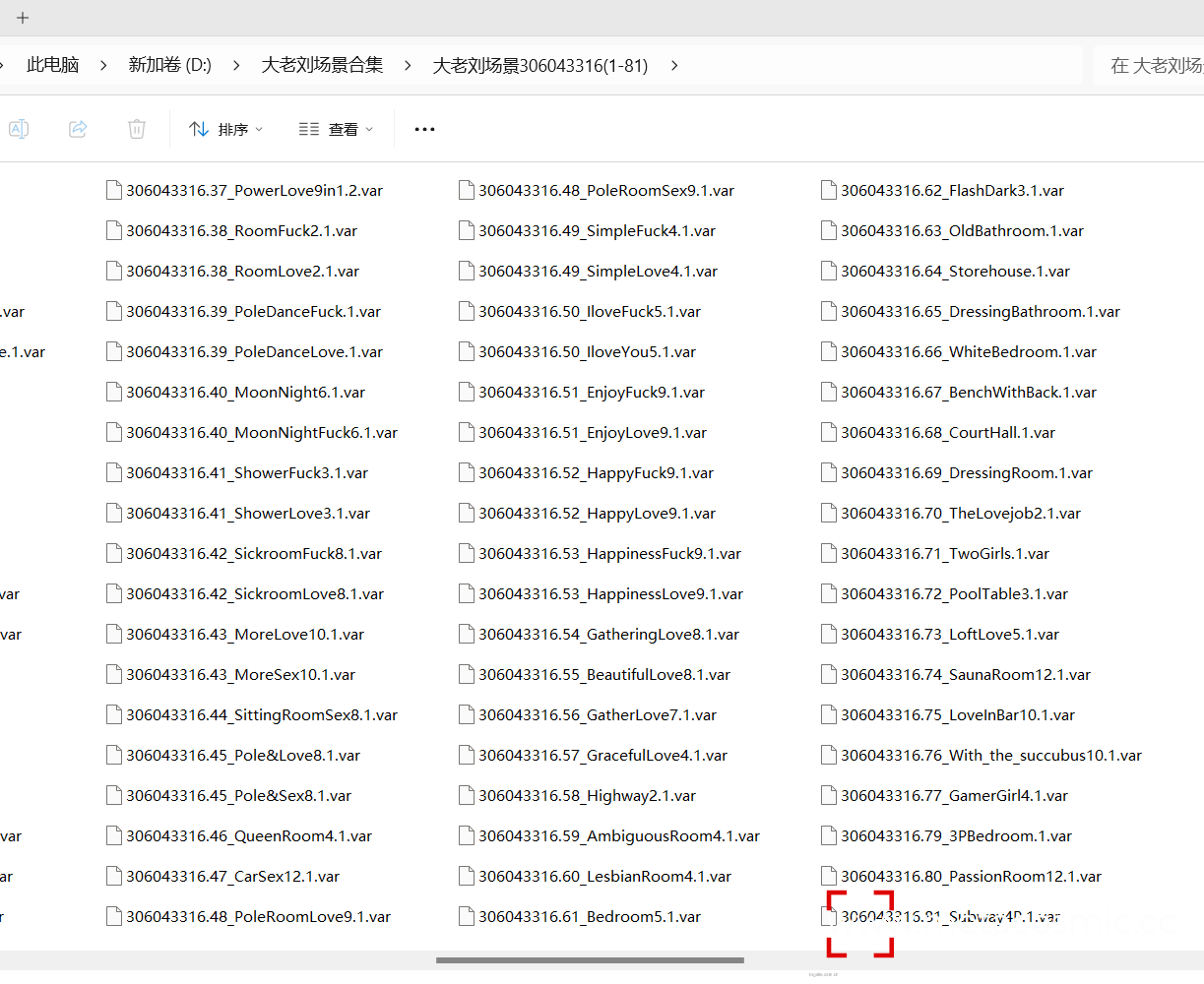Select file icon of 48_PoleRoomSex9.1.var

click(x=467, y=190)
